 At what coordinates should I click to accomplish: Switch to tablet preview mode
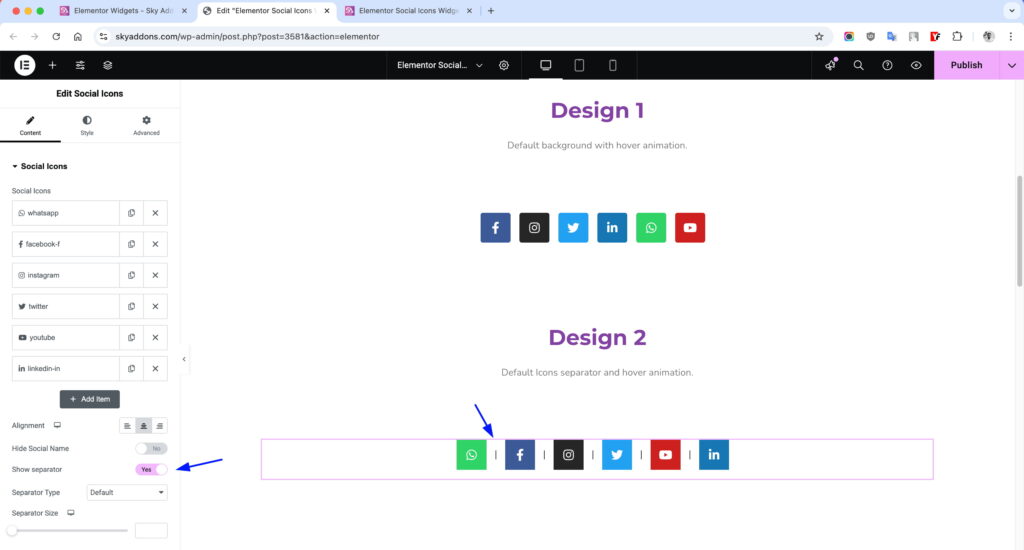tap(579, 65)
